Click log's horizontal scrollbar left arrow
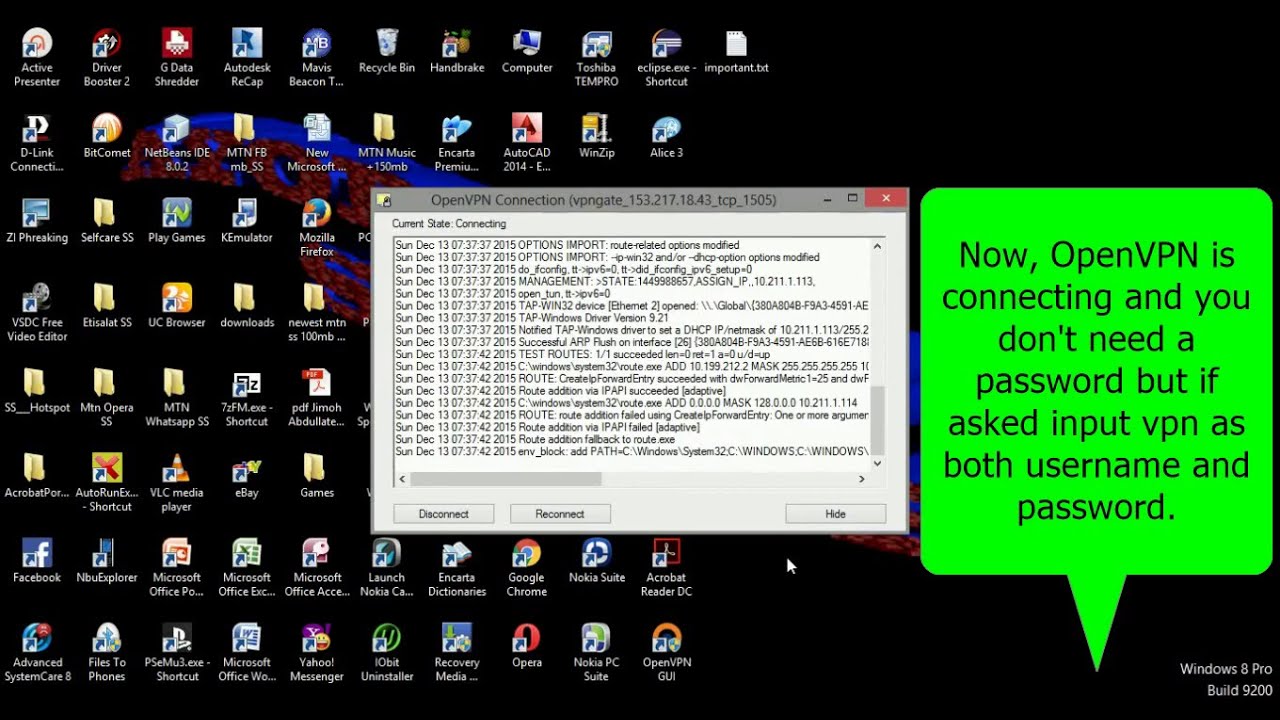 coord(403,480)
